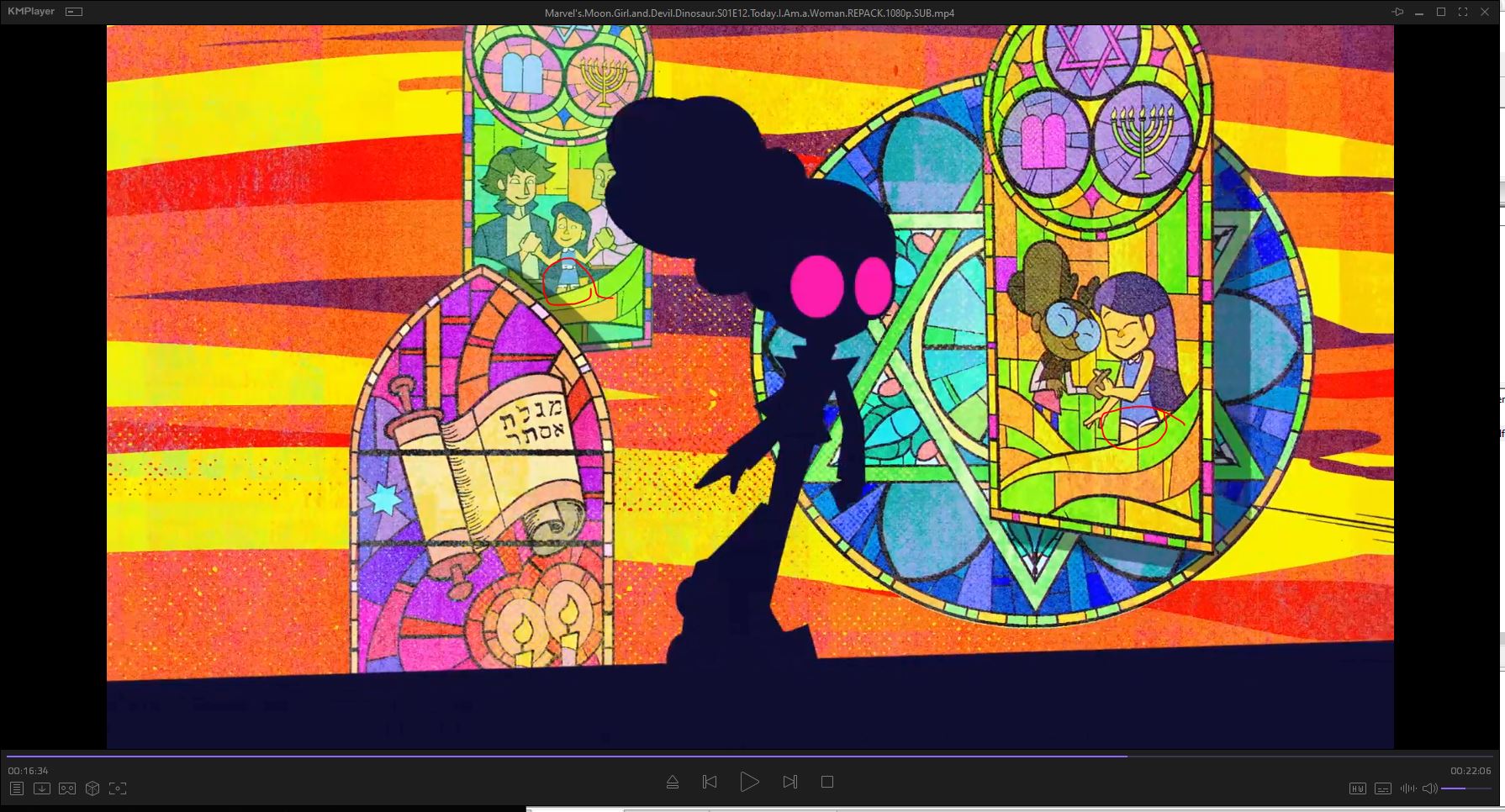
Task: Click the download video icon
Action: pyautogui.click(x=42, y=788)
